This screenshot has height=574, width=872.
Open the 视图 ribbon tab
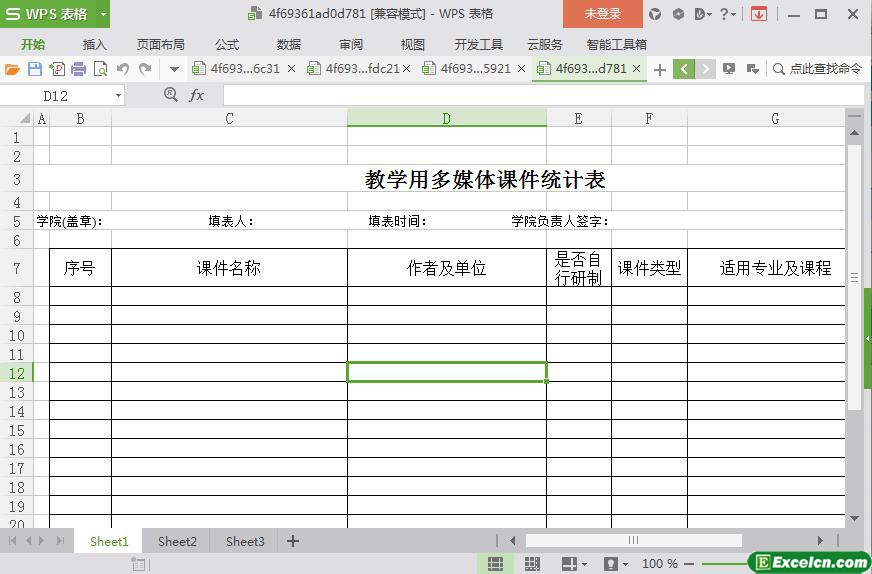click(413, 44)
